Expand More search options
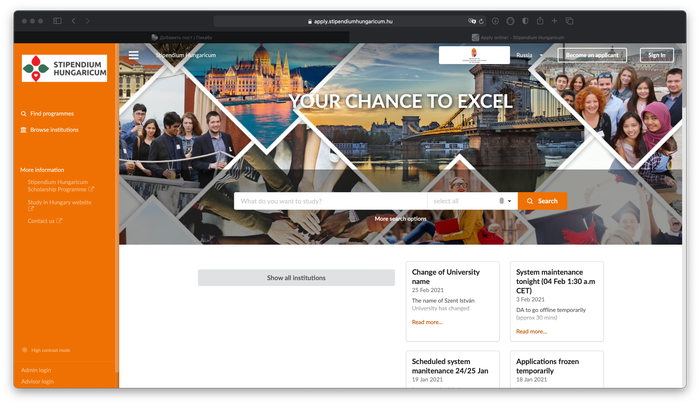Image resolution: width=700 pixels, height=405 pixels. click(400, 219)
